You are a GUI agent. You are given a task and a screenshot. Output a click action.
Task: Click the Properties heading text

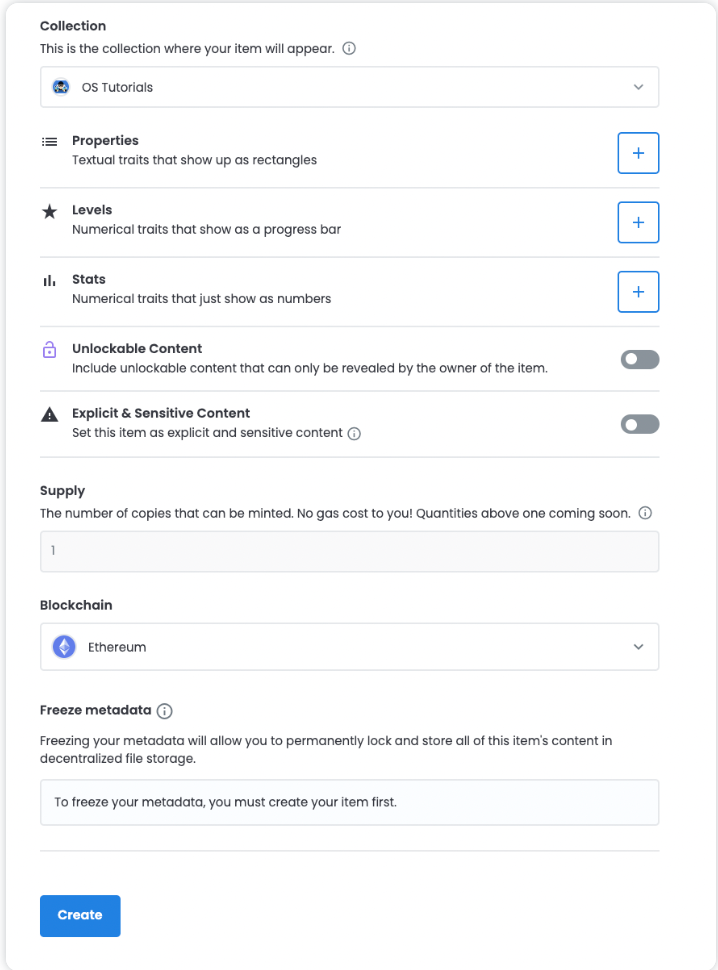(105, 140)
